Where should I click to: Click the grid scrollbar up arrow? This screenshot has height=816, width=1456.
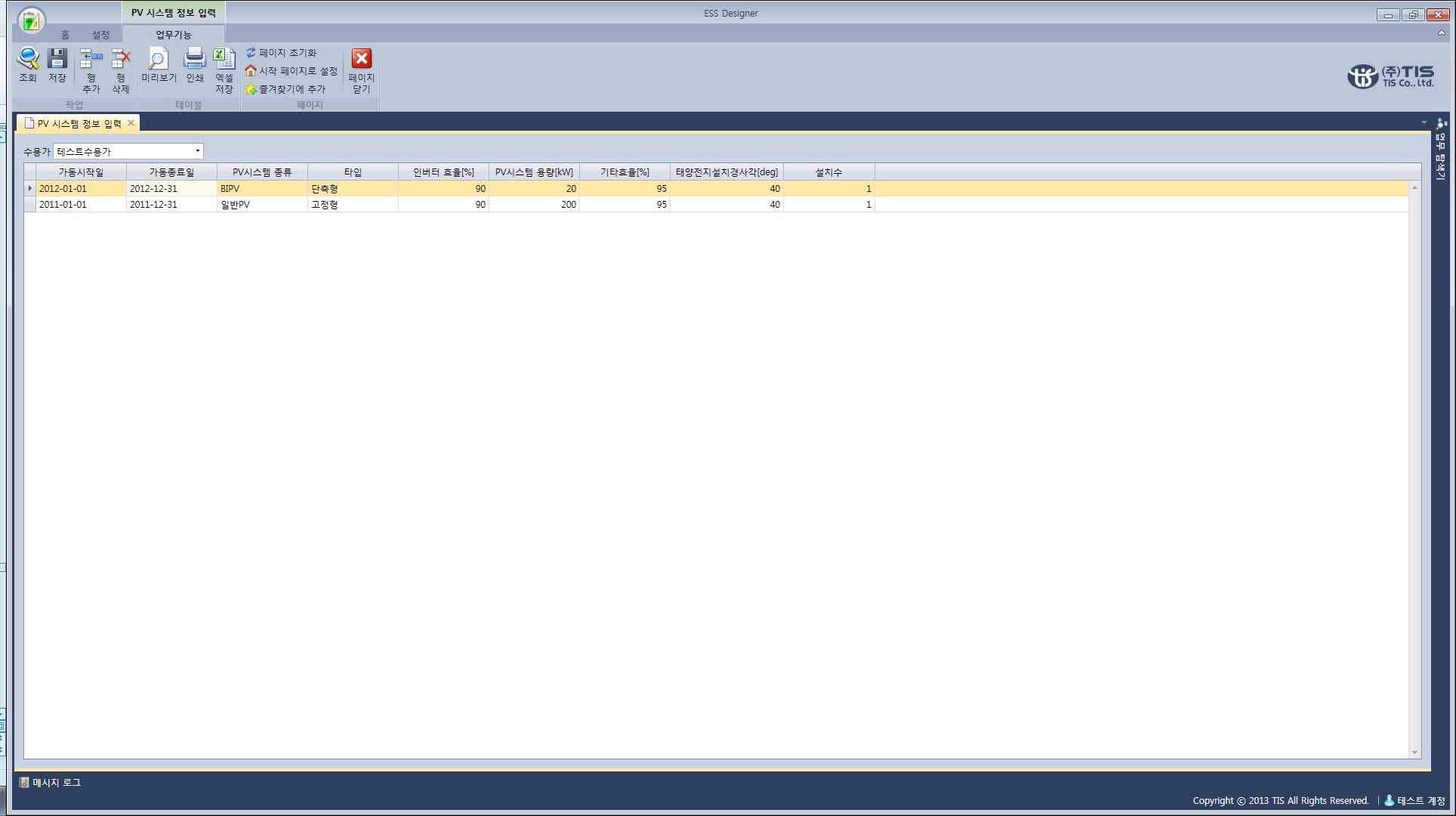click(1414, 187)
